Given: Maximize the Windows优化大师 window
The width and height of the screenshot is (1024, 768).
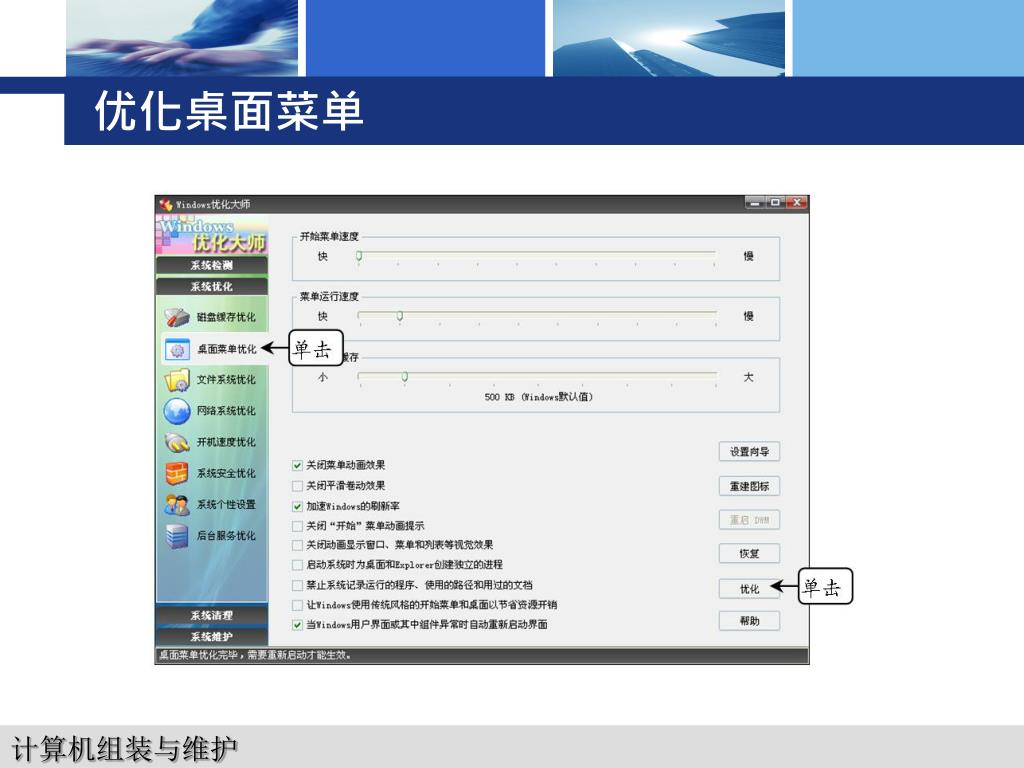Looking at the screenshot, I should point(776,203).
